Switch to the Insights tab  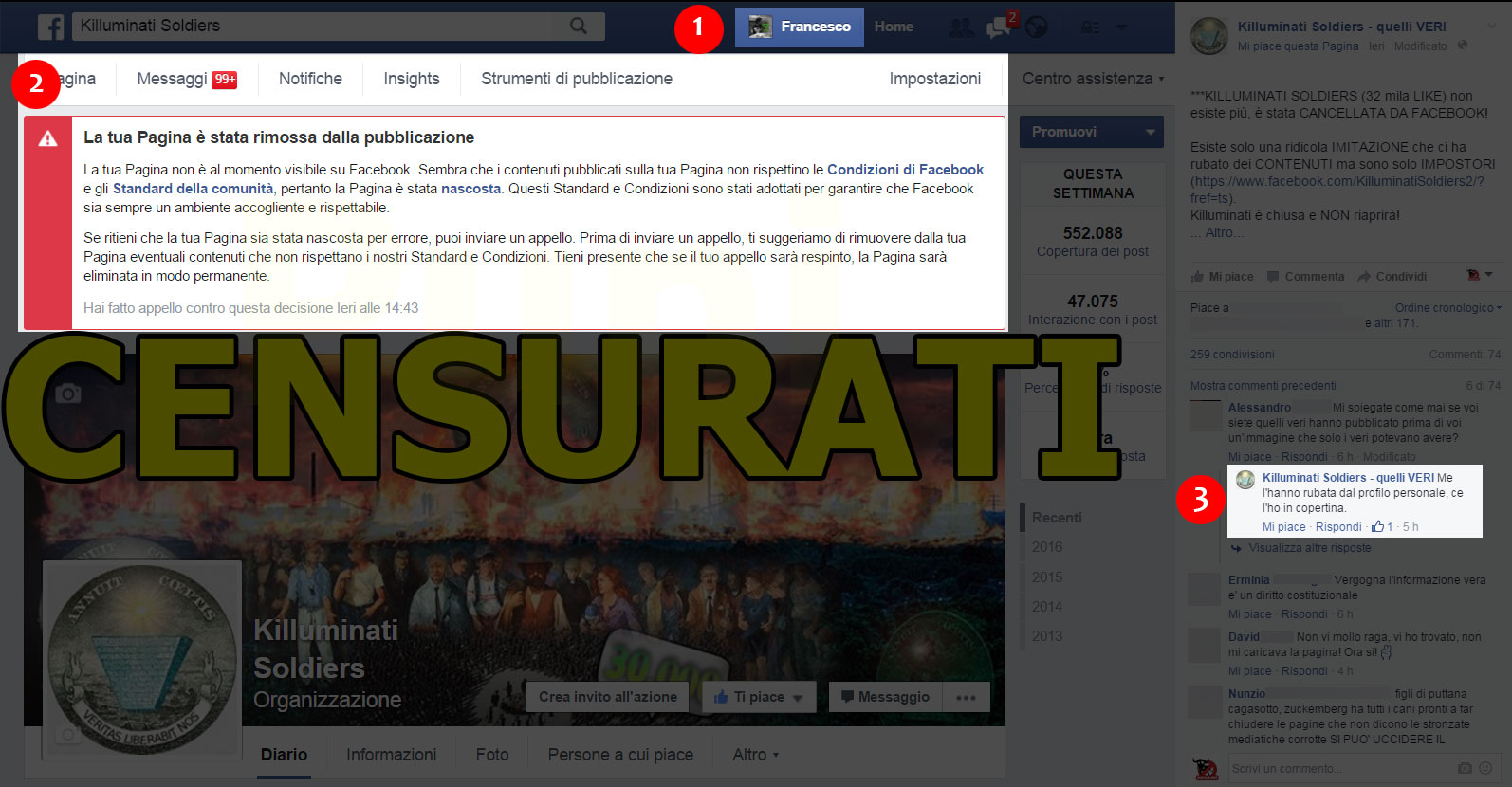tap(412, 79)
